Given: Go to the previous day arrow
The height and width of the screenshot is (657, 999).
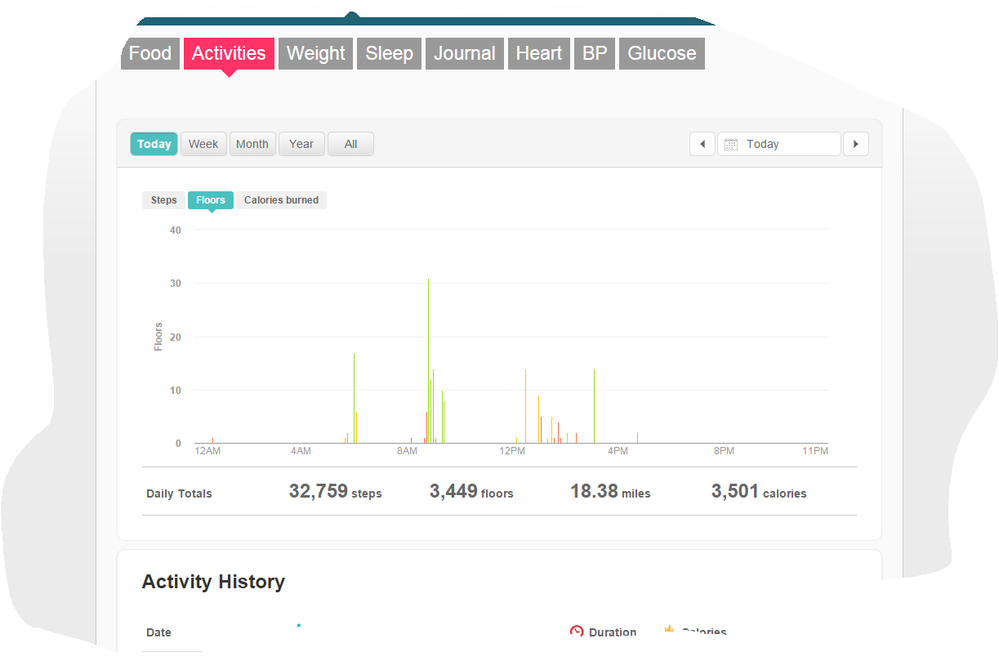Looking at the screenshot, I should pyautogui.click(x=702, y=144).
